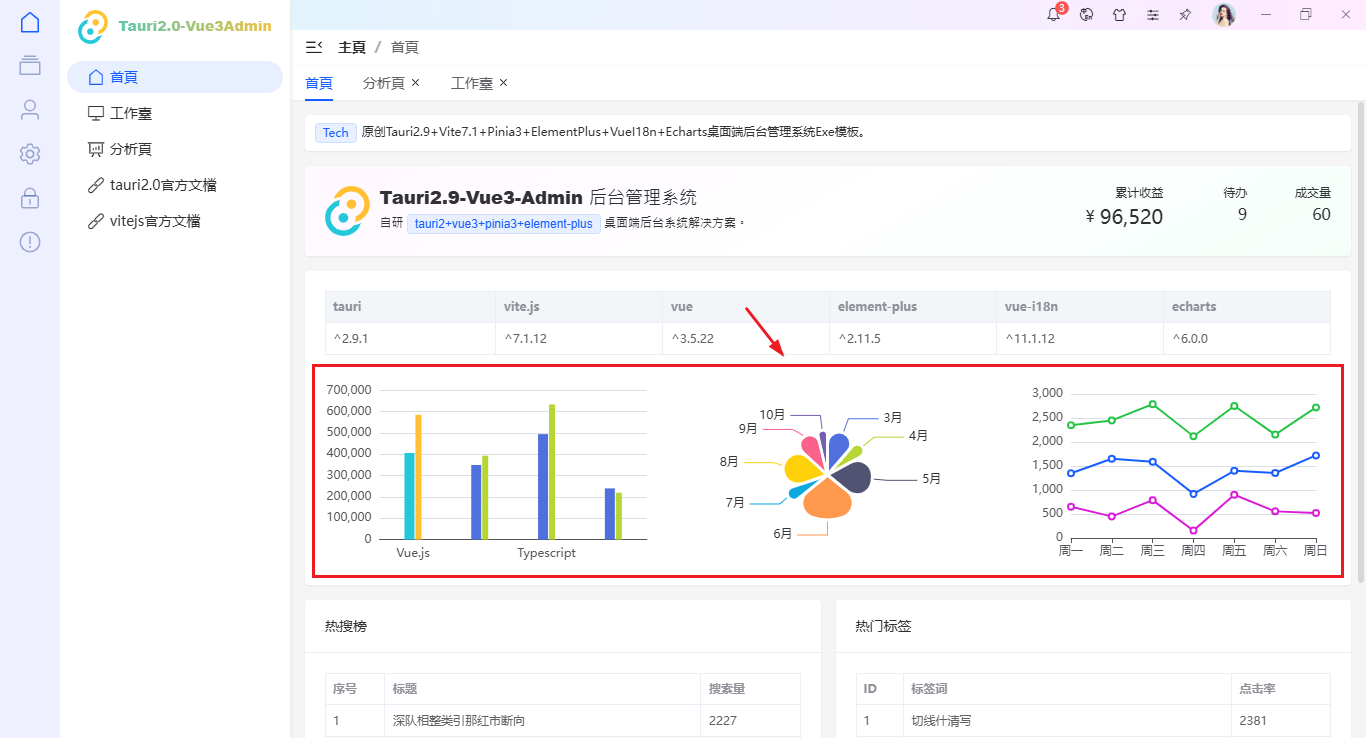Open the notifications bell icon

1053,14
